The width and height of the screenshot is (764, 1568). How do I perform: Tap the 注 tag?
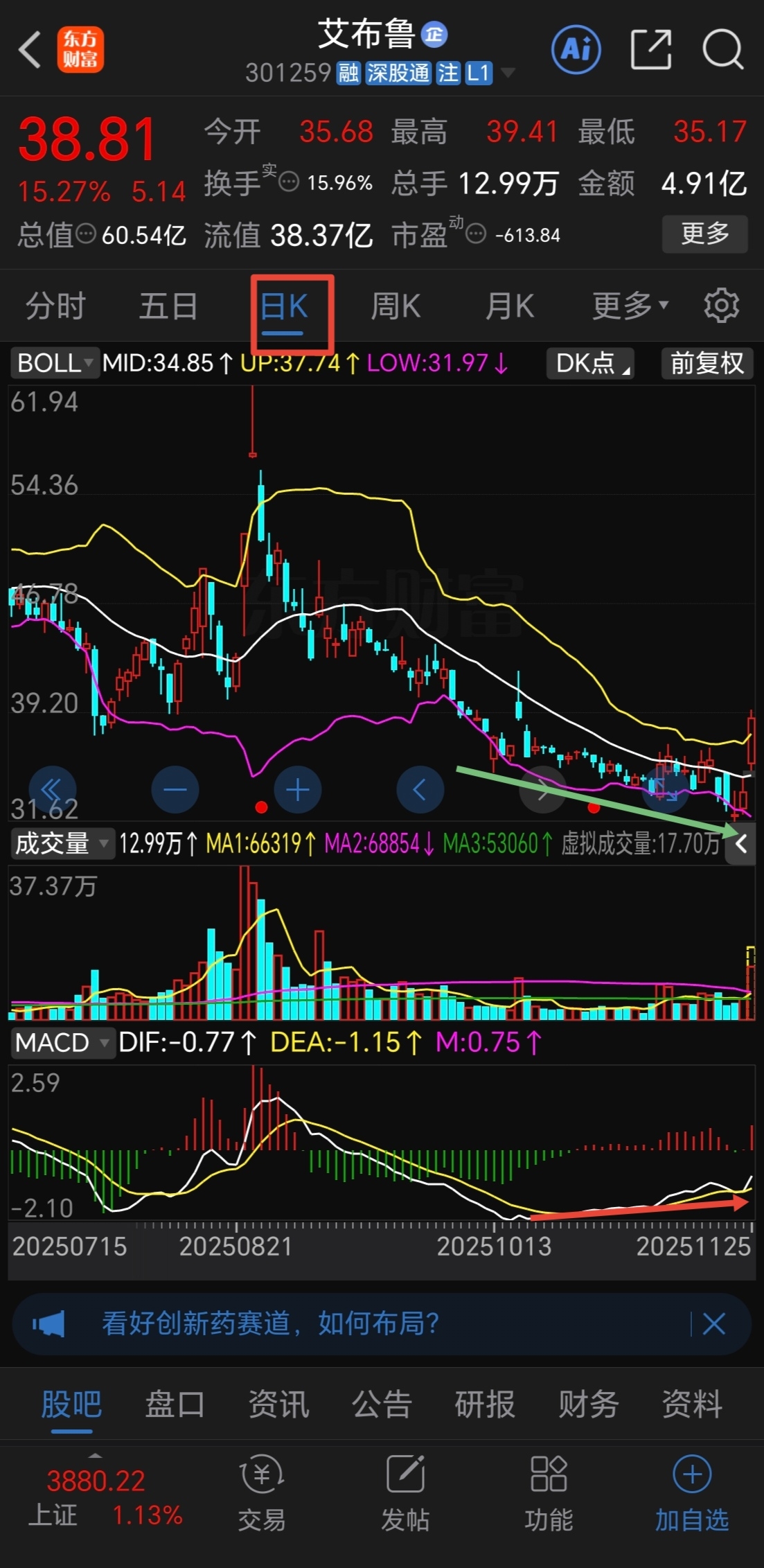tap(447, 73)
